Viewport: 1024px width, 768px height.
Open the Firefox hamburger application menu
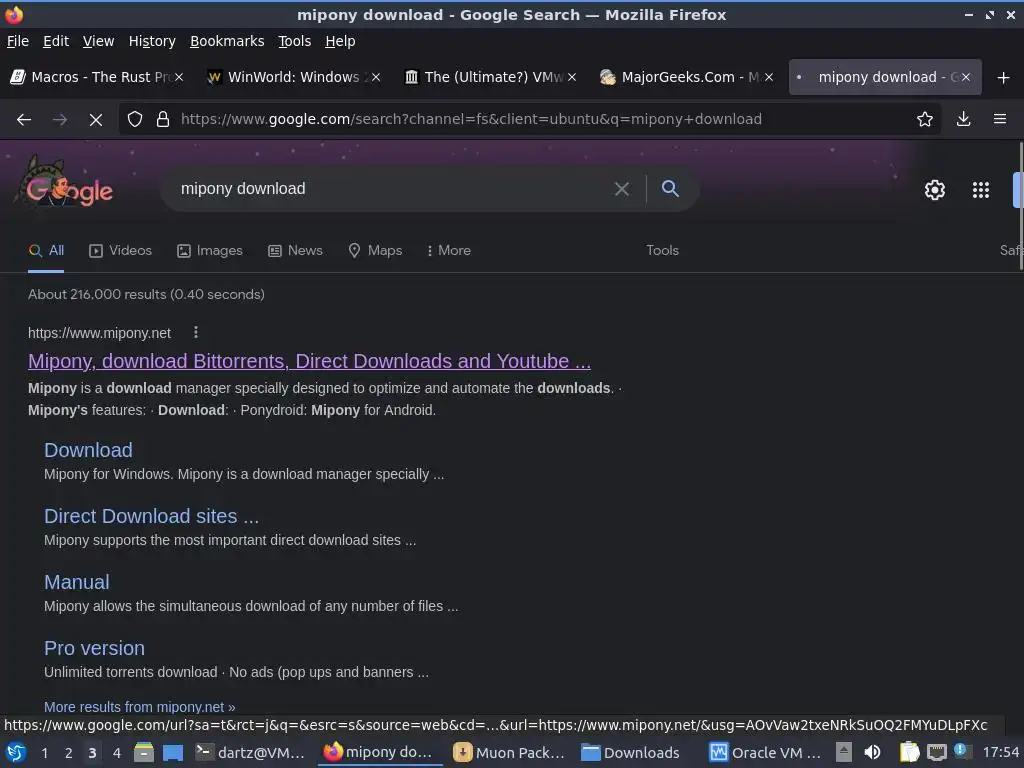999,119
